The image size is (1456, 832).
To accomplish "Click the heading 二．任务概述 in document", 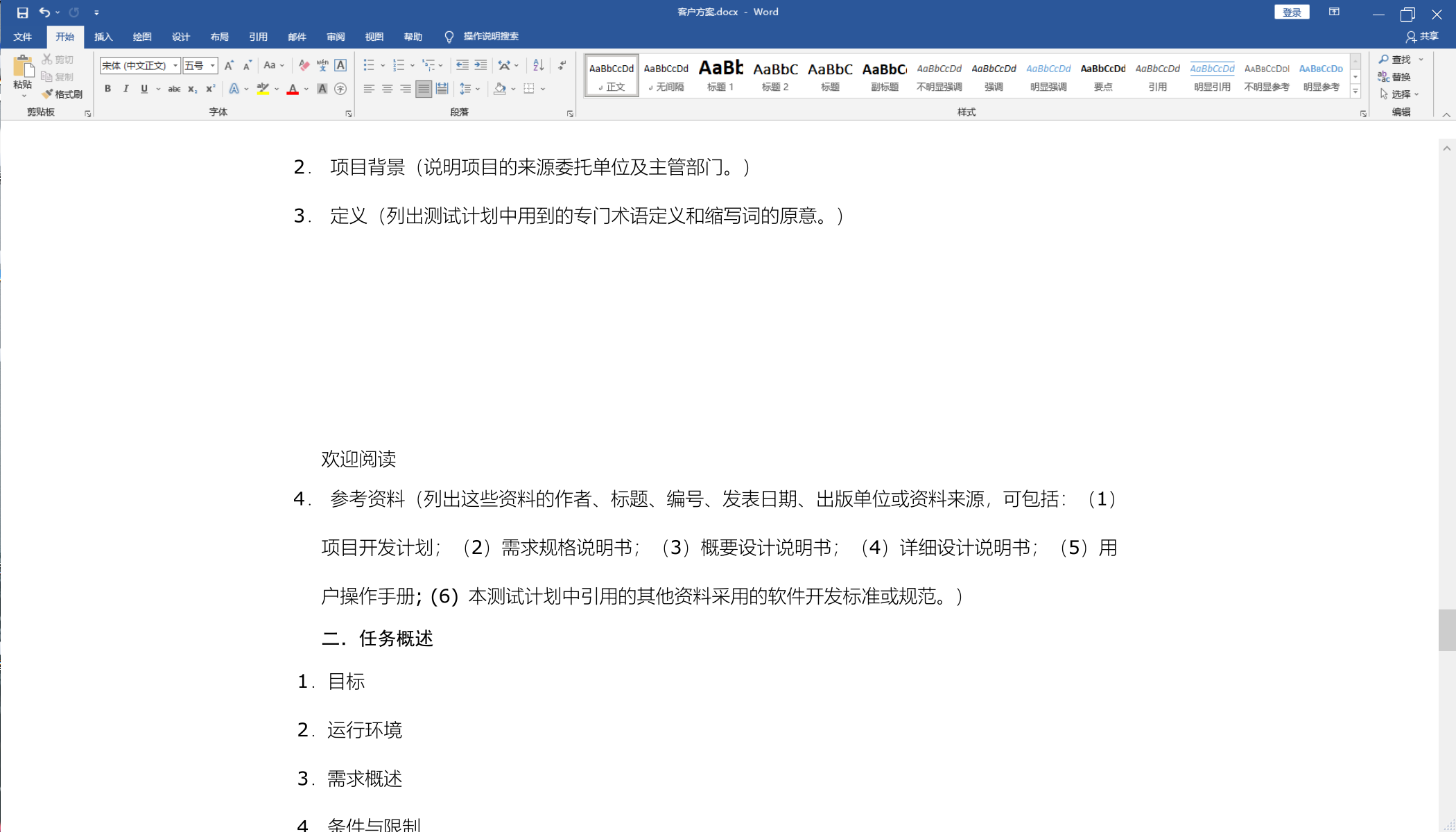I will 377,639.
